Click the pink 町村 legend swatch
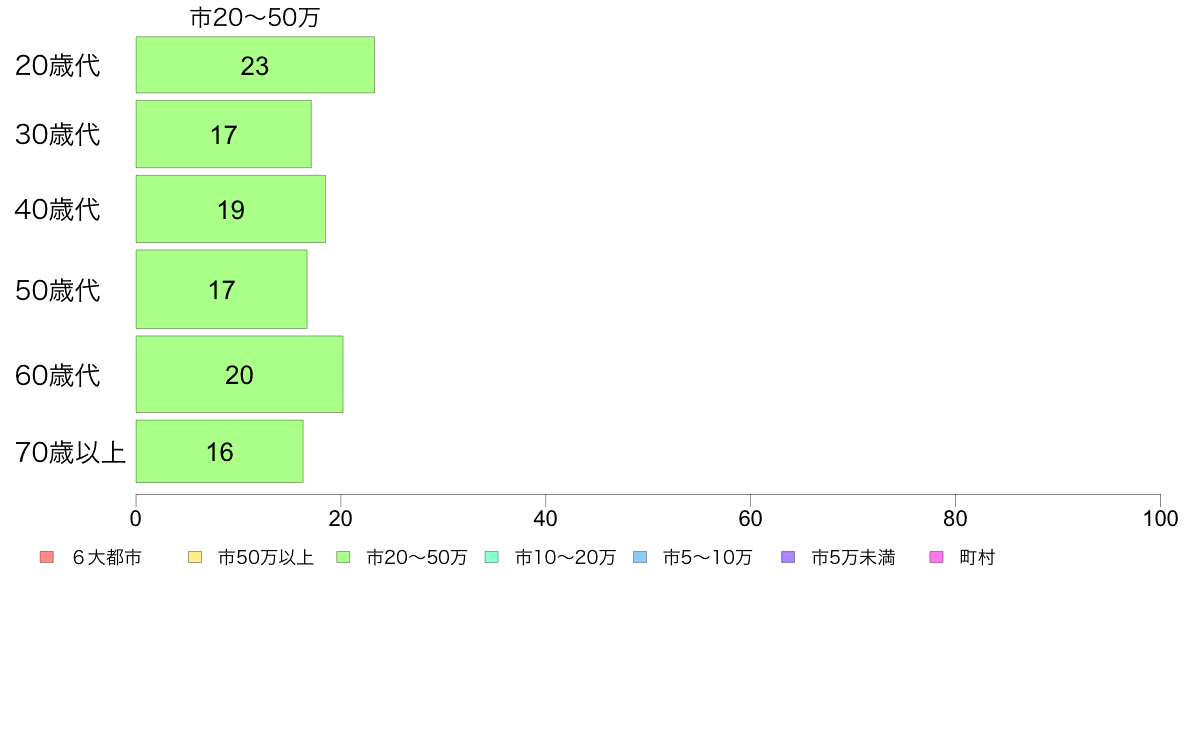Image resolution: width=1188 pixels, height=736 pixels. point(936,557)
